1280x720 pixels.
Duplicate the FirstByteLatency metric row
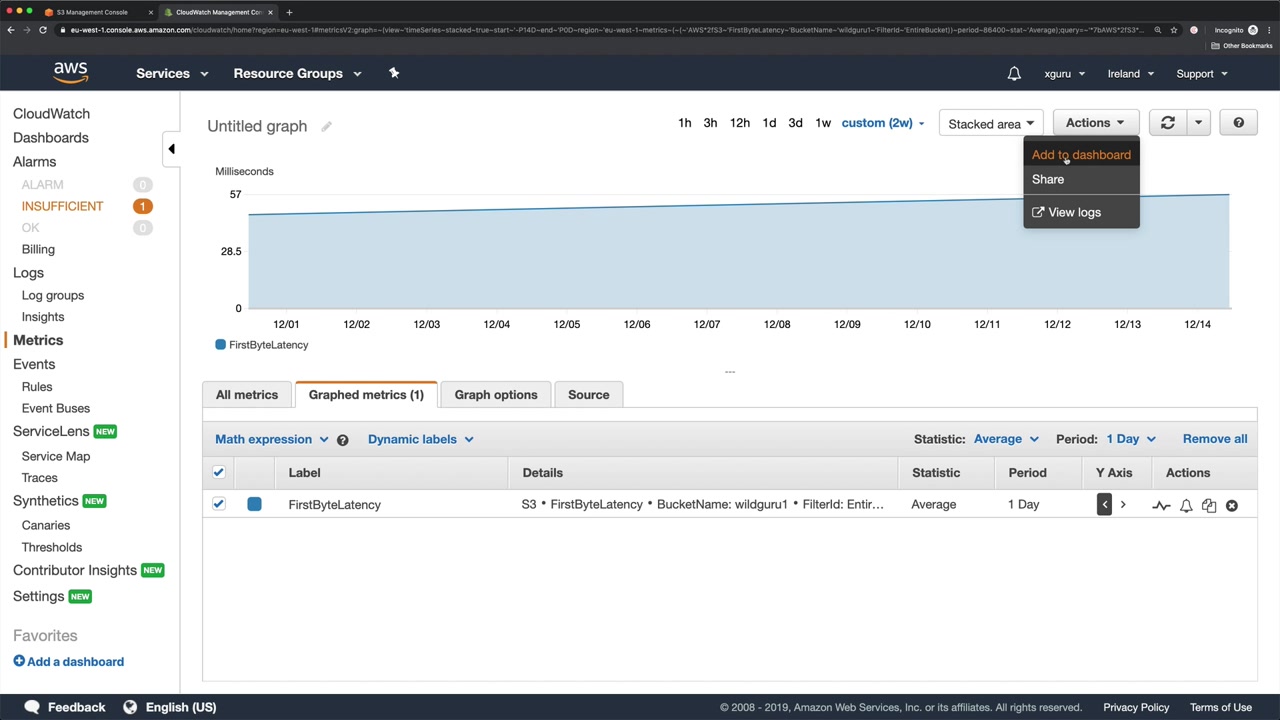pos(1209,506)
